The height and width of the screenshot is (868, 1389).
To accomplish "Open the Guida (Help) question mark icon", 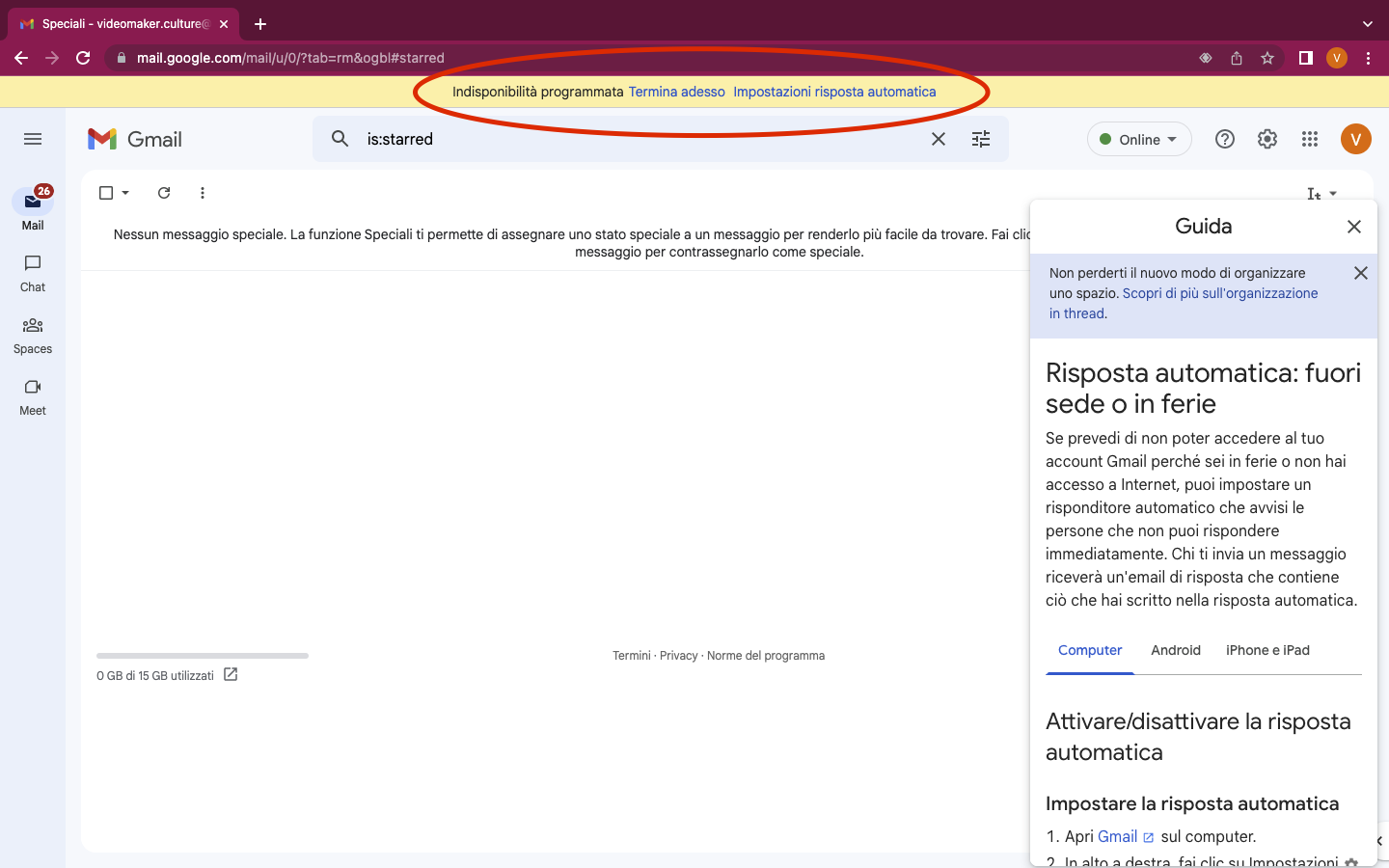I will tap(1224, 139).
